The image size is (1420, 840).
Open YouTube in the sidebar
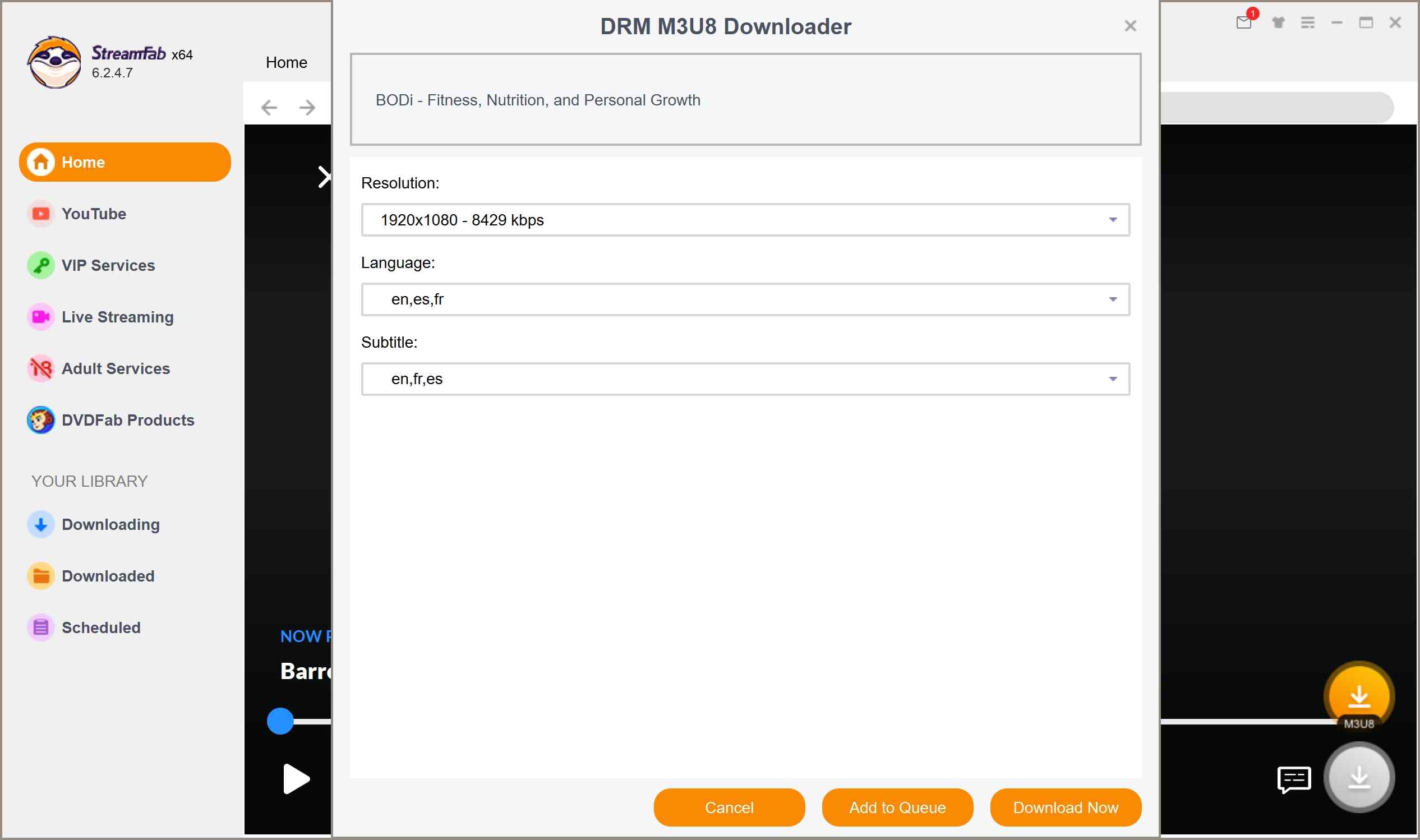click(94, 214)
